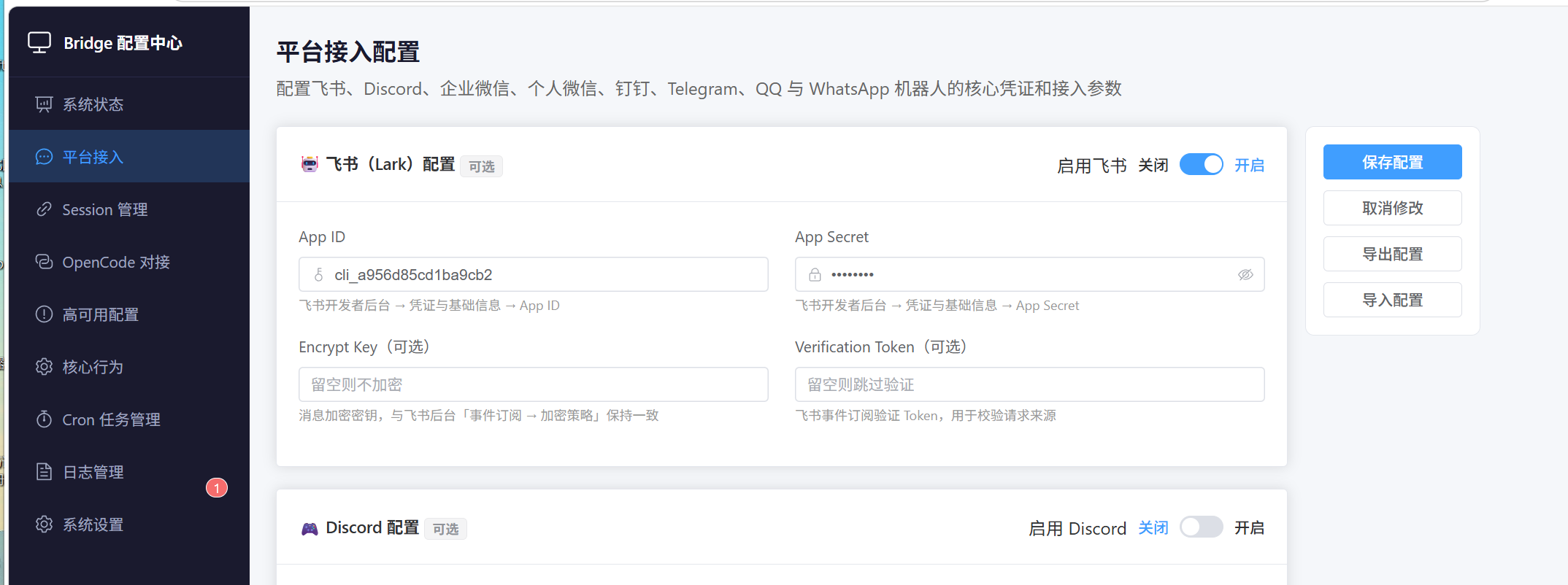This screenshot has width=1568, height=585.
Task: Click the 关闭 label next to the 飞书 switch
Action: [1153, 166]
